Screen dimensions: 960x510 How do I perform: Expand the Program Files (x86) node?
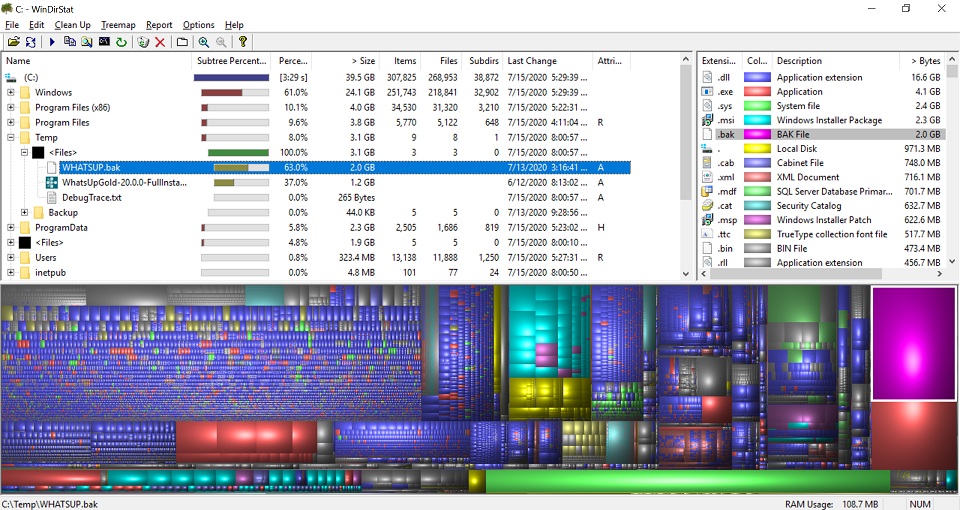(x=10, y=107)
